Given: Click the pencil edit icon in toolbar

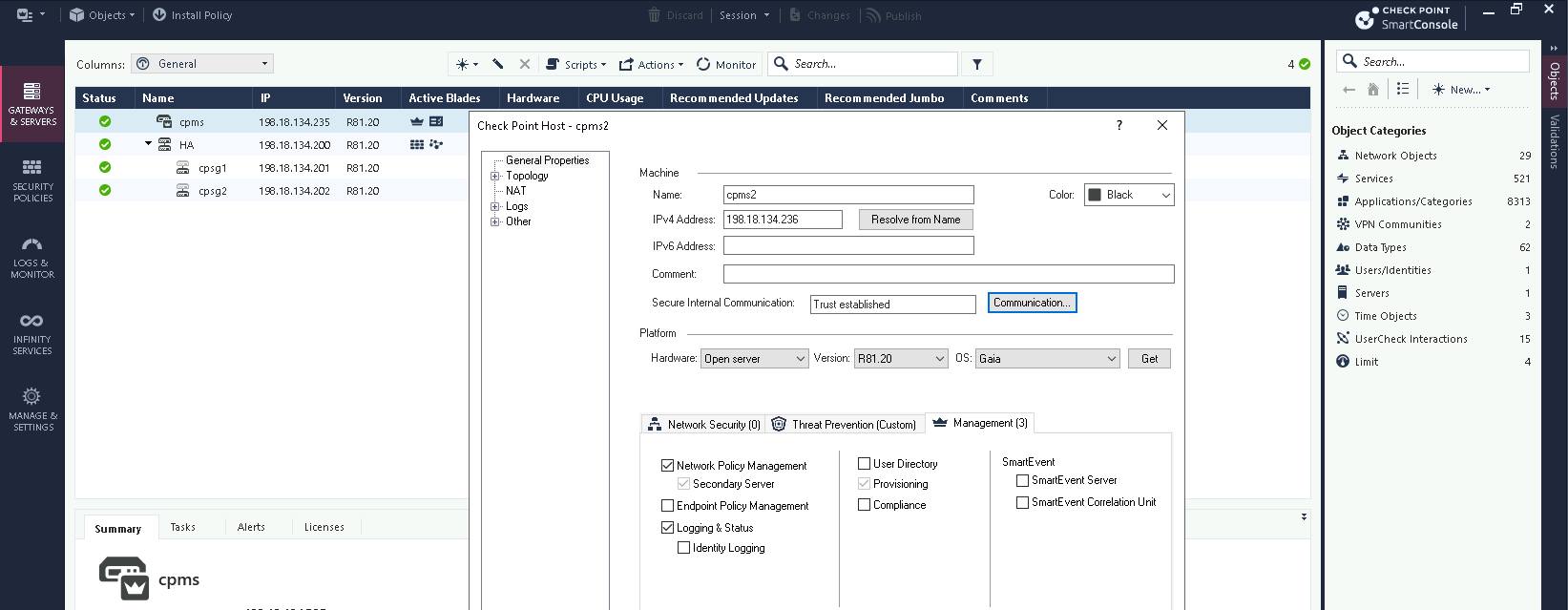Looking at the screenshot, I should (498, 64).
